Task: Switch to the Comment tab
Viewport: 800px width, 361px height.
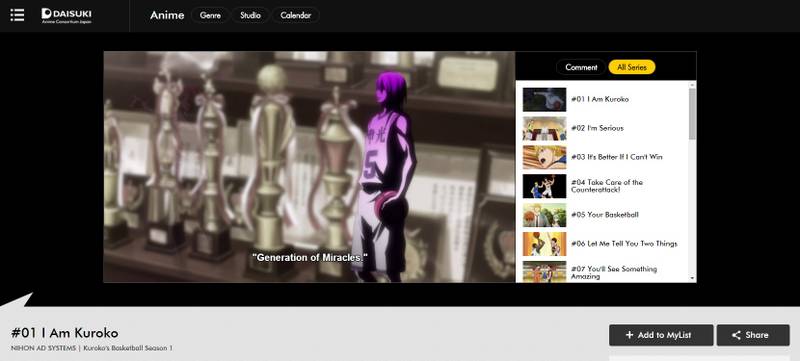Action: pos(581,67)
